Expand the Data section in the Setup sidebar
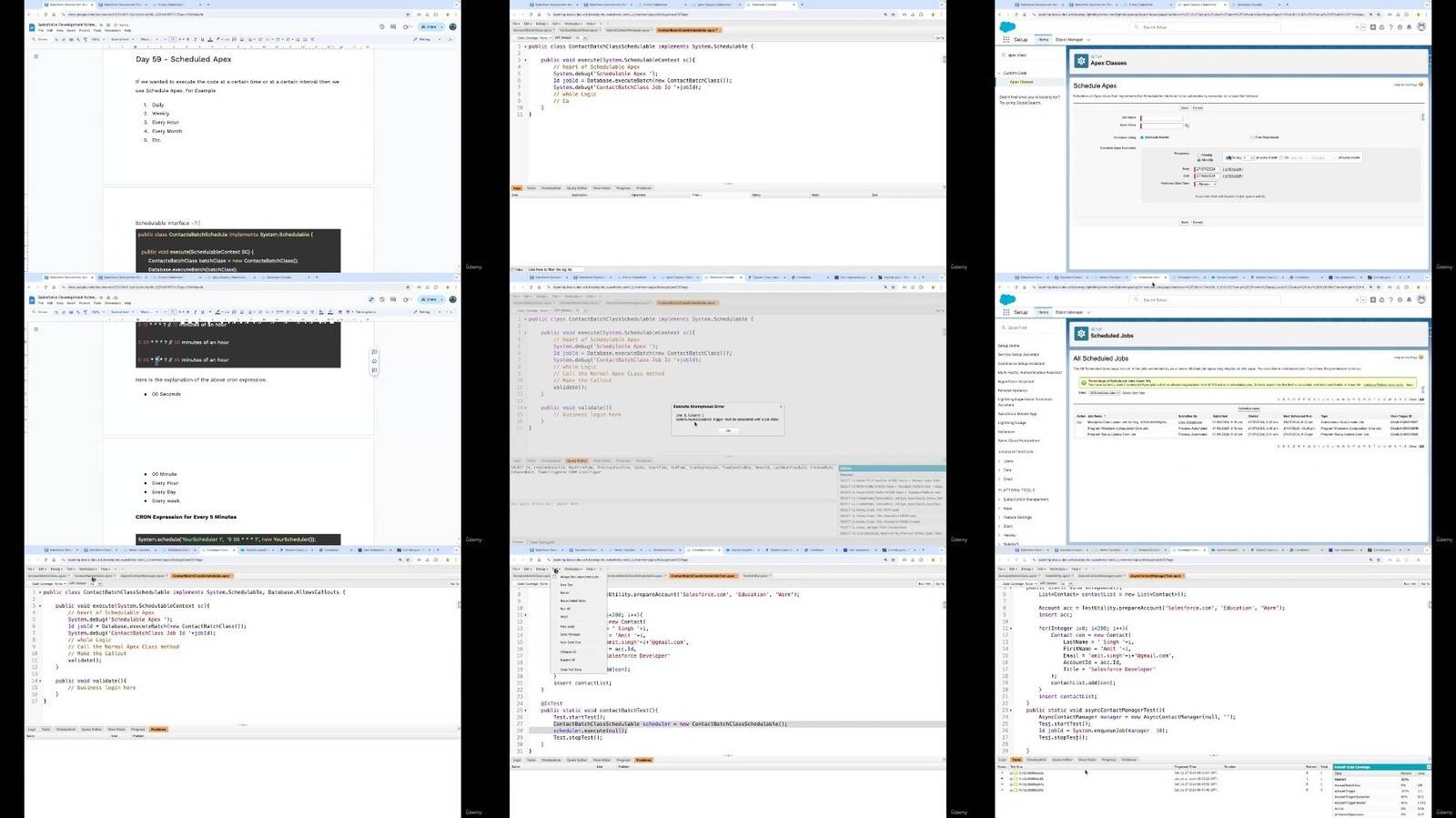1456x818 pixels. pyautogui.click(x=1001, y=470)
